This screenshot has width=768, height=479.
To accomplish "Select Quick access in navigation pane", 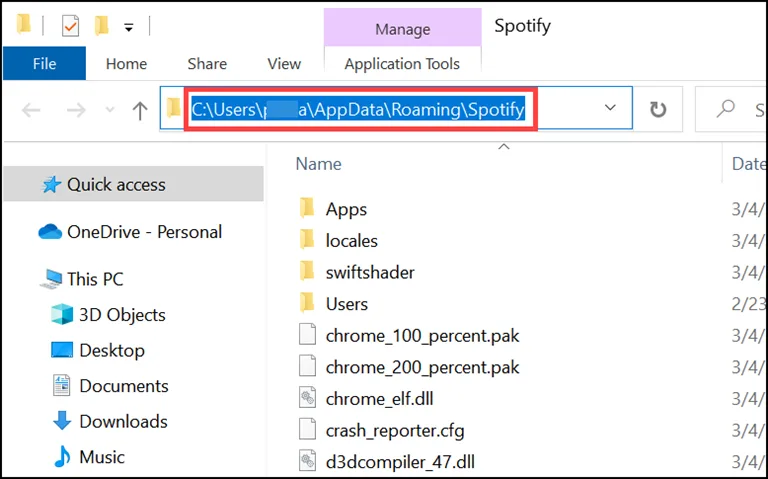I will [133, 185].
